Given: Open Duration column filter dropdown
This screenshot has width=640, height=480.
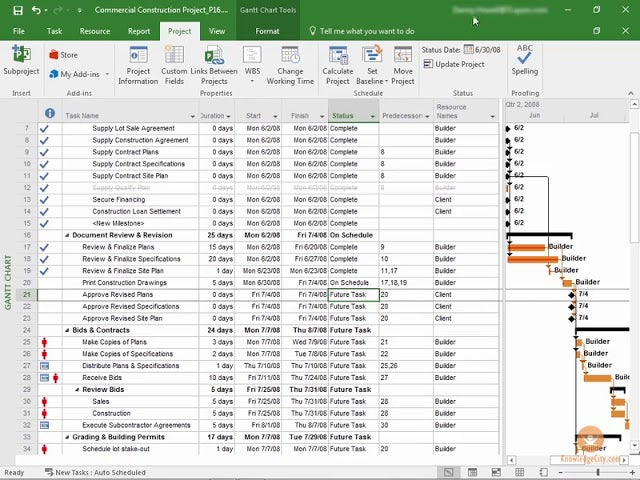Looking at the screenshot, I should point(229,116).
